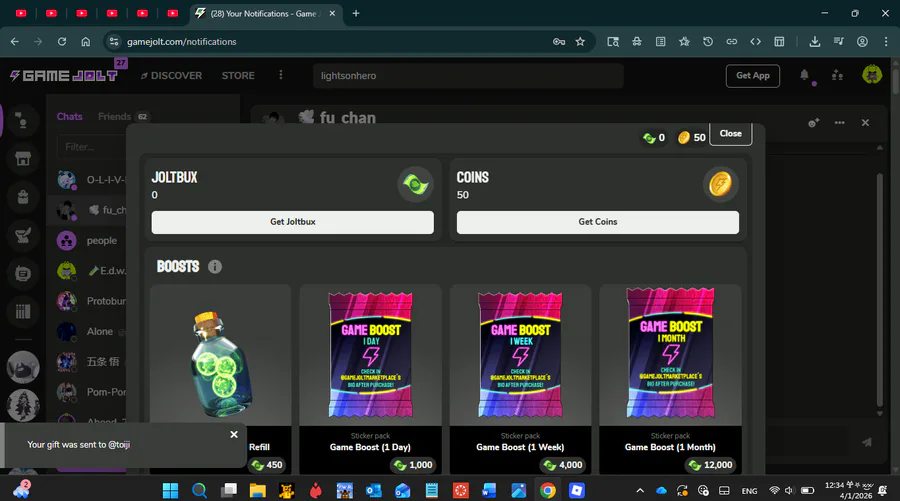Viewport: 900px width, 501px height.
Task: Open Windows taskbar search
Action: 199,491
